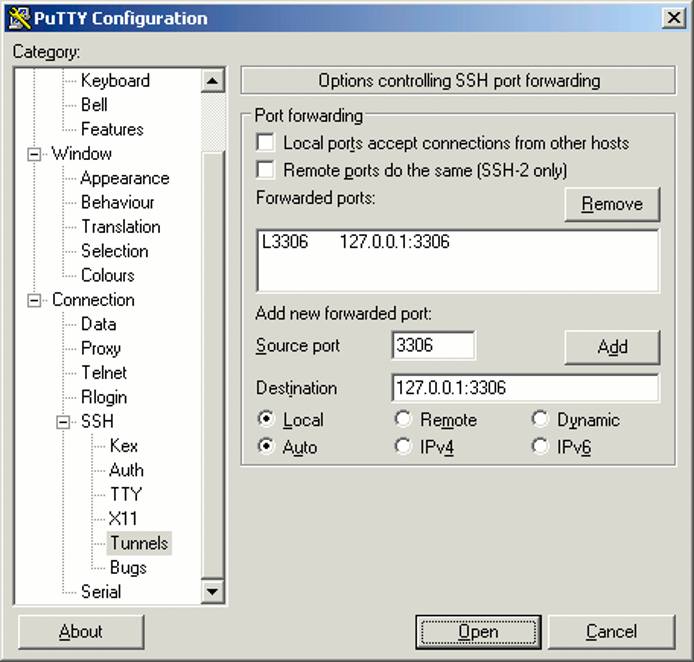Select the L3306 127.0.0.1:3306 forwarded port entry
This screenshot has width=694, height=662.
point(457,242)
